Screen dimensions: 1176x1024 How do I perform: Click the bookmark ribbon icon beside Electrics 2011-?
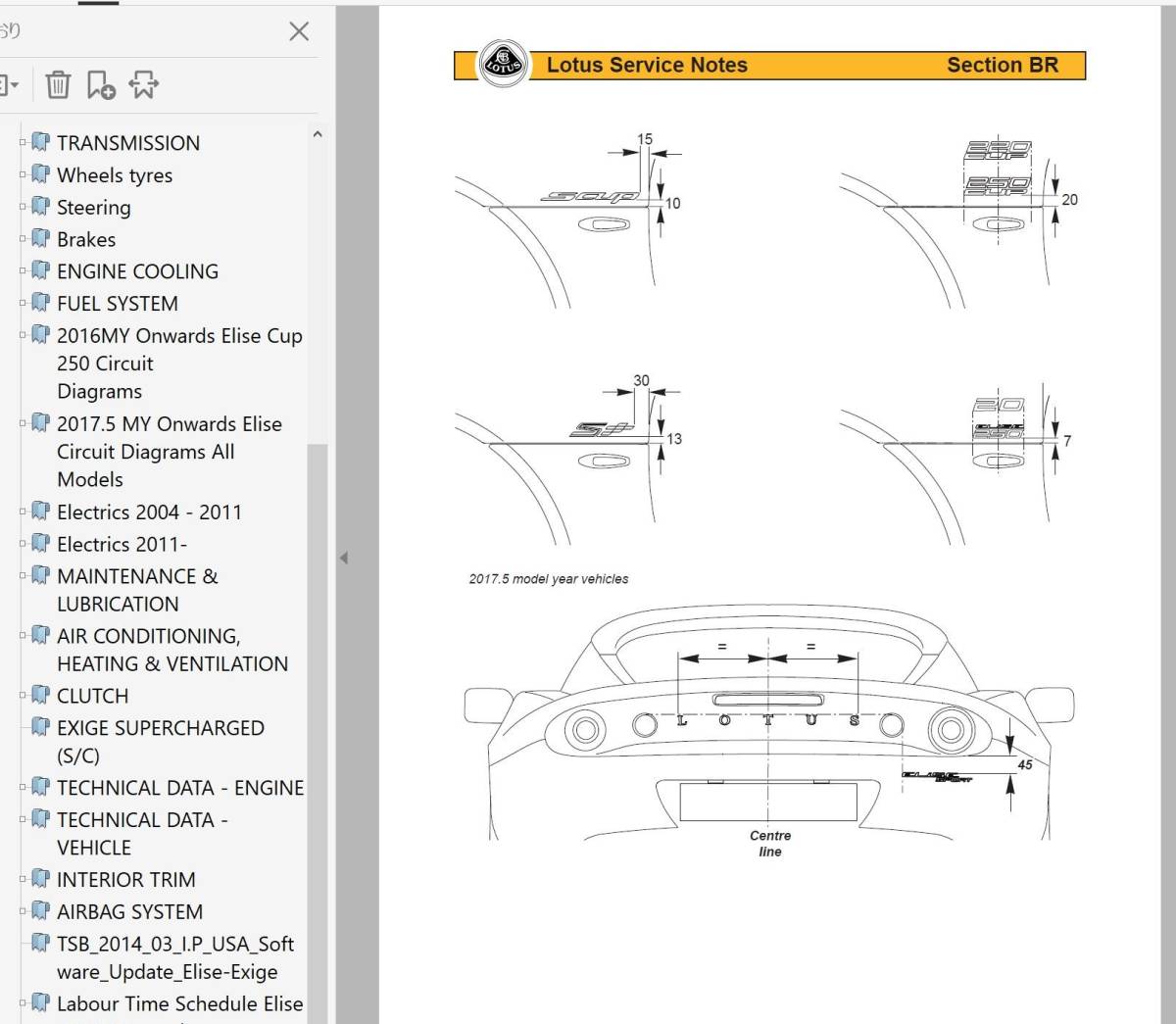pyautogui.click(x=40, y=543)
